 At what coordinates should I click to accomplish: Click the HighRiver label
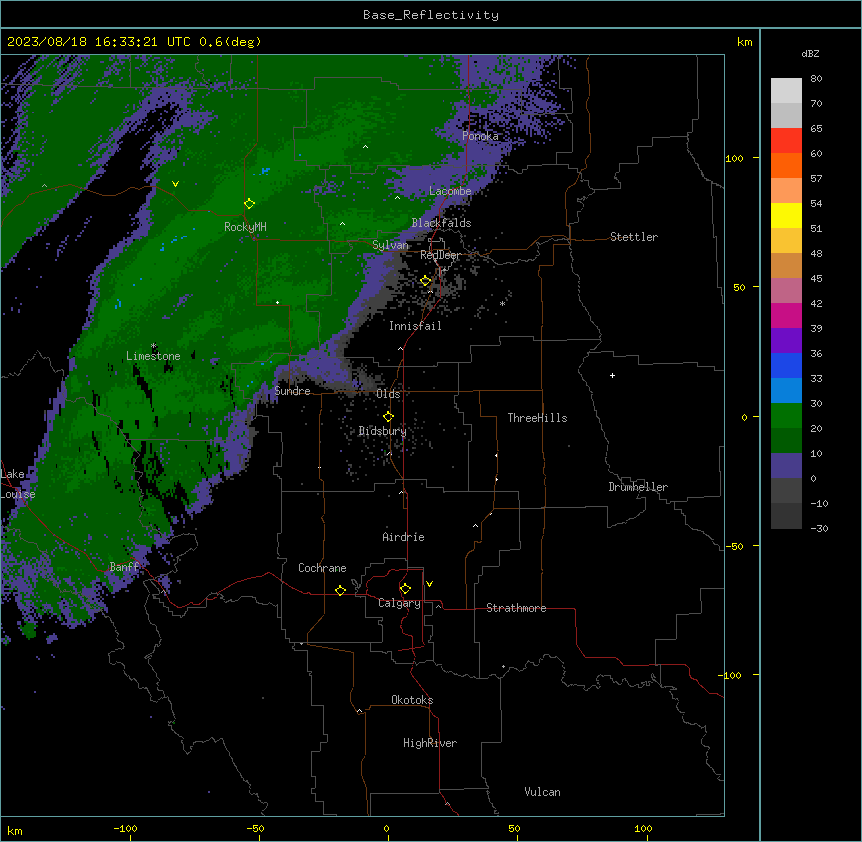[x=430, y=743]
